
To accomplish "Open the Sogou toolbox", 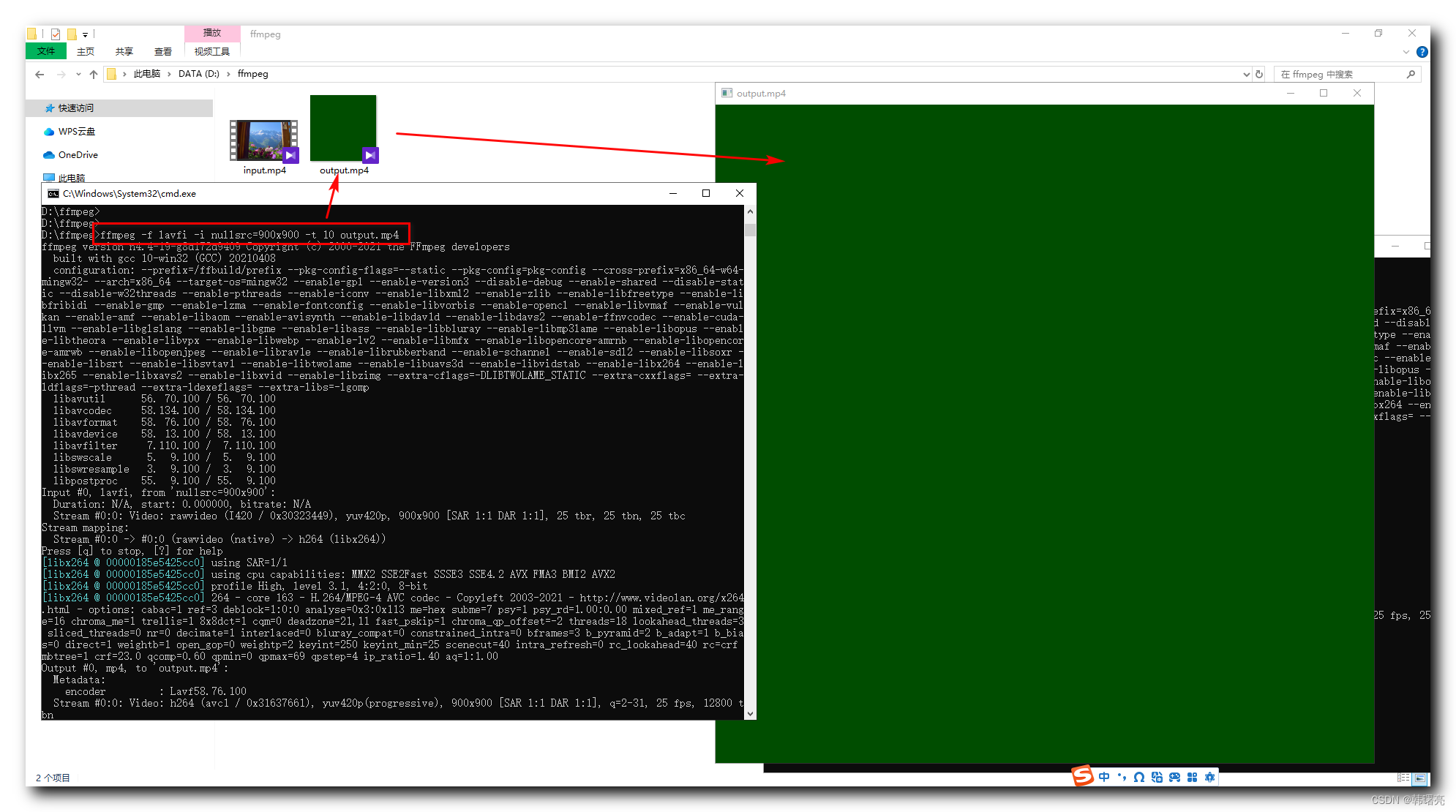I will pos(1210,777).
